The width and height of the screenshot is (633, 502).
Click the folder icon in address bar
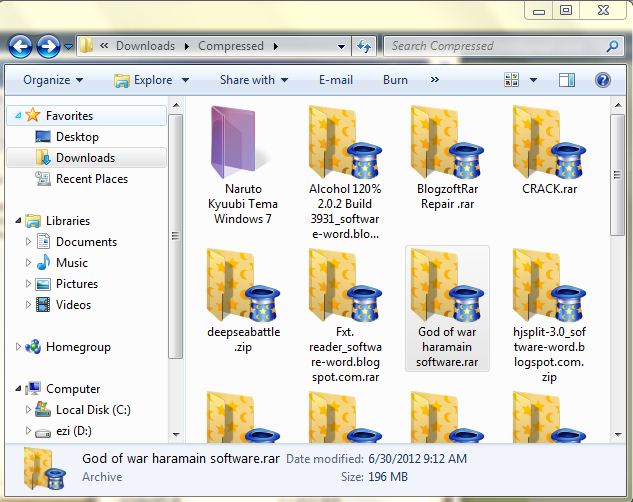pyautogui.click(x=86, y=46)
